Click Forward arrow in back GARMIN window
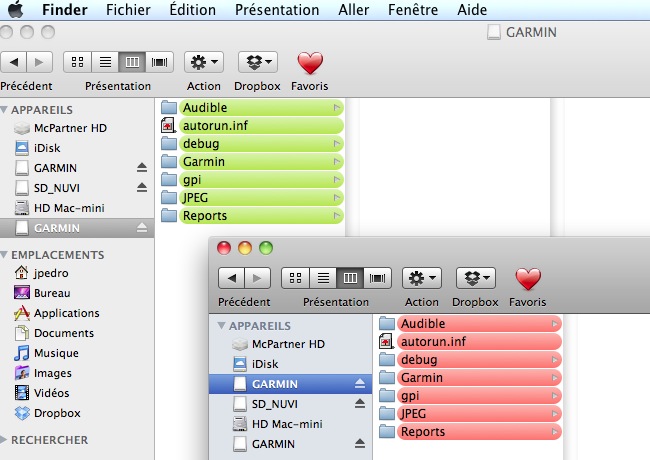 tap(39, 62)
